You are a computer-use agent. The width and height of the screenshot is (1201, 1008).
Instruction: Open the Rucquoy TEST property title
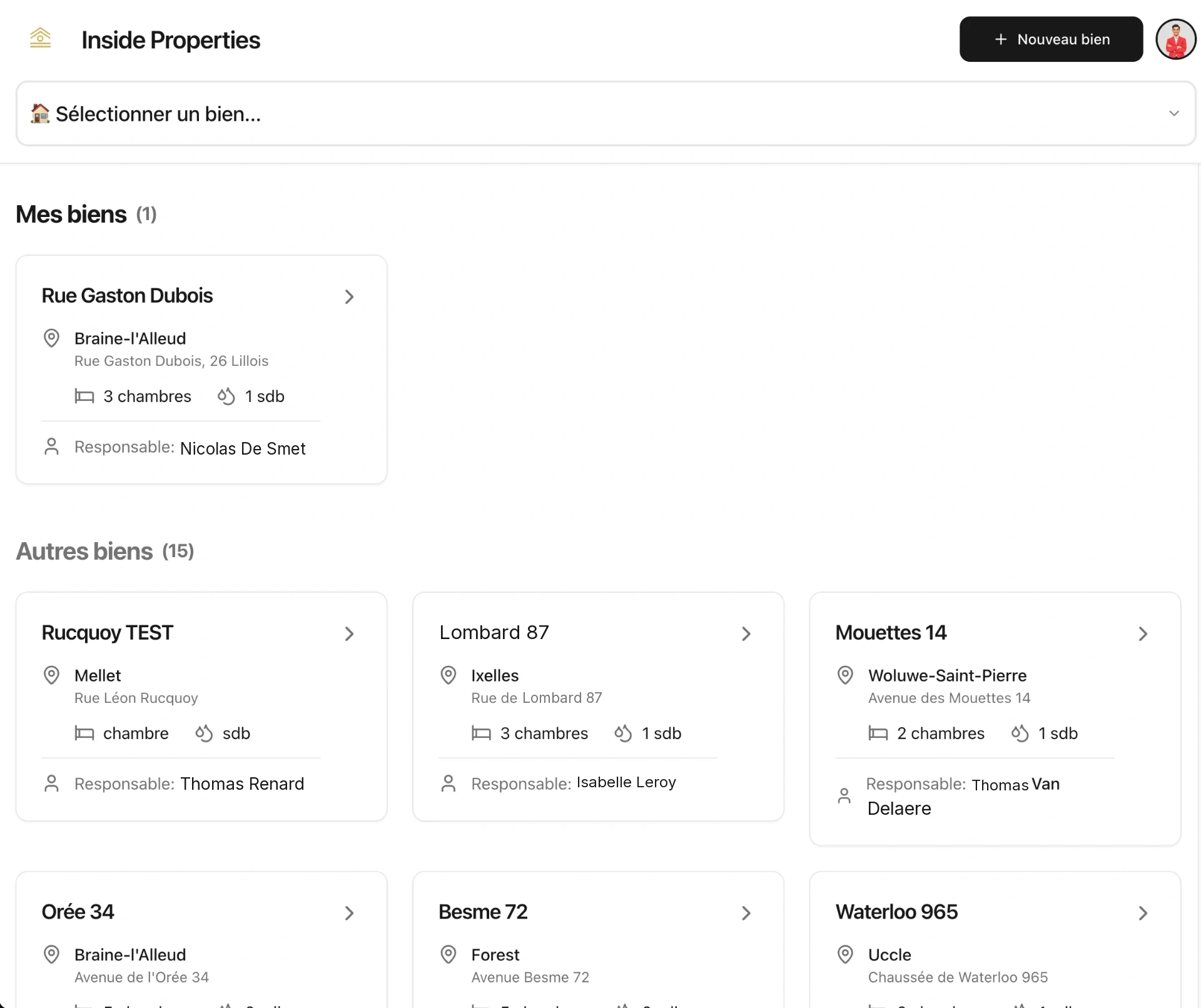click(107, 632)
